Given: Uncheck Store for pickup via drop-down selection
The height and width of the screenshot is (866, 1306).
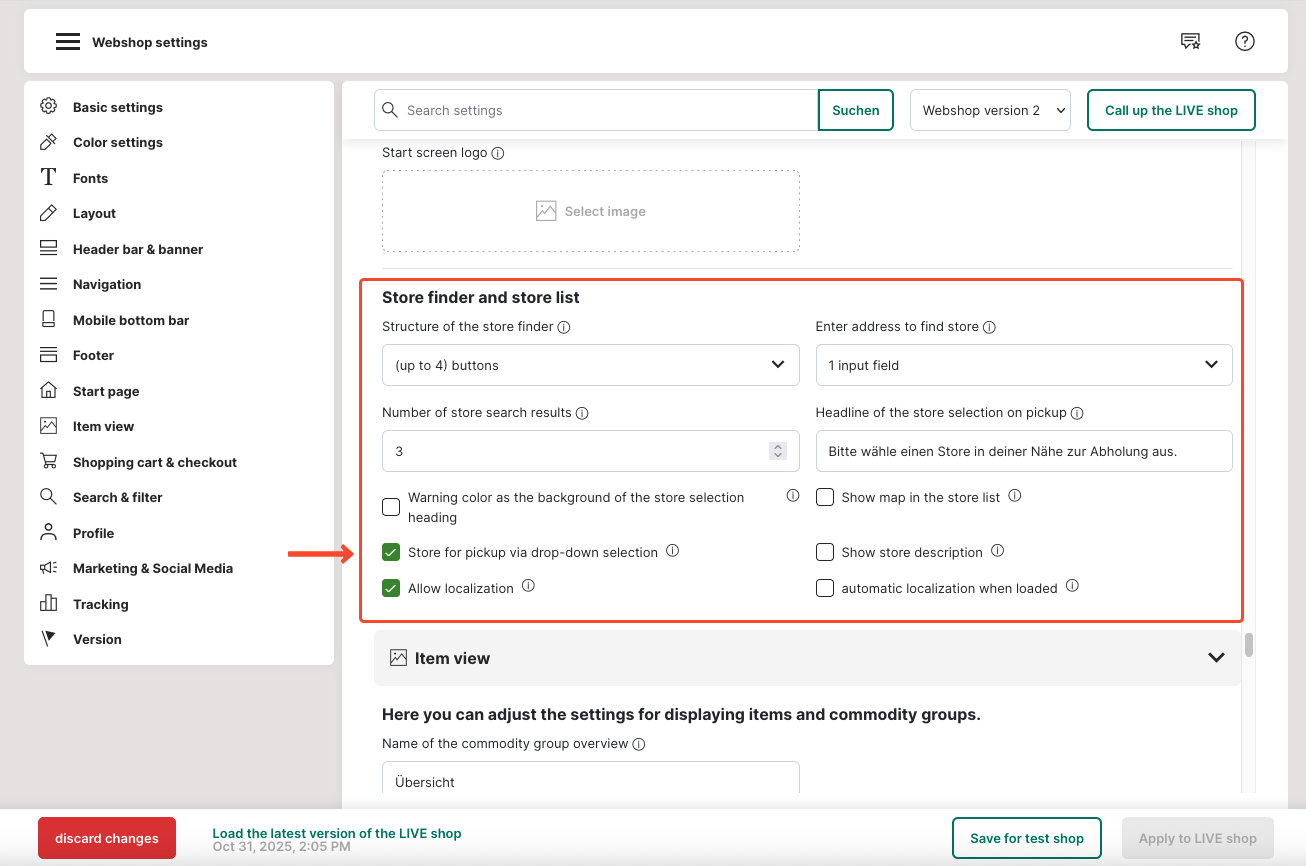Looking at the screenshot, I should pyautogui.click(x=391, y=552).
